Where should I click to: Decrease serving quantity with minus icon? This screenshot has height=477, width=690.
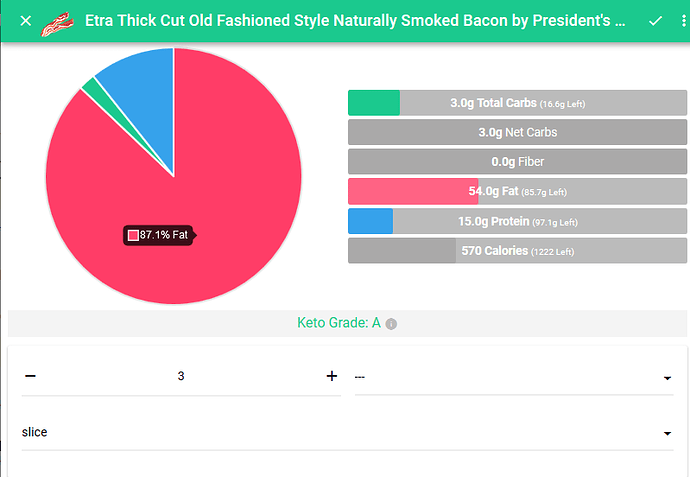[30, 376]
